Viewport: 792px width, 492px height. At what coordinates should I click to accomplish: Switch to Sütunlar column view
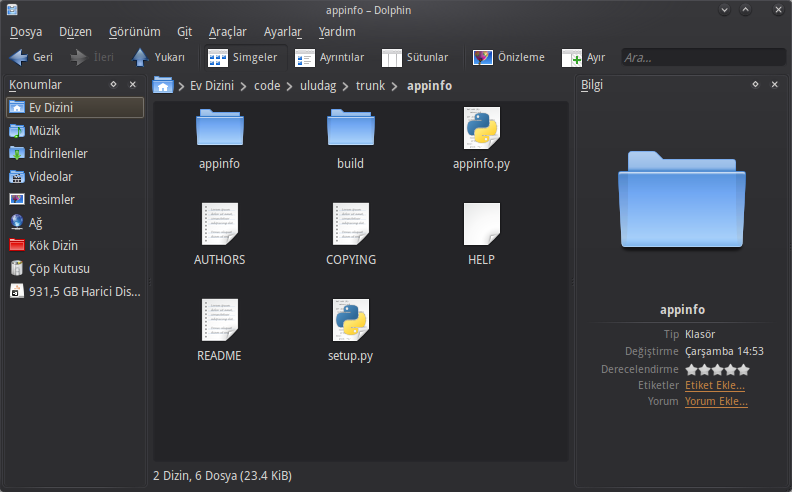(415, 58)
